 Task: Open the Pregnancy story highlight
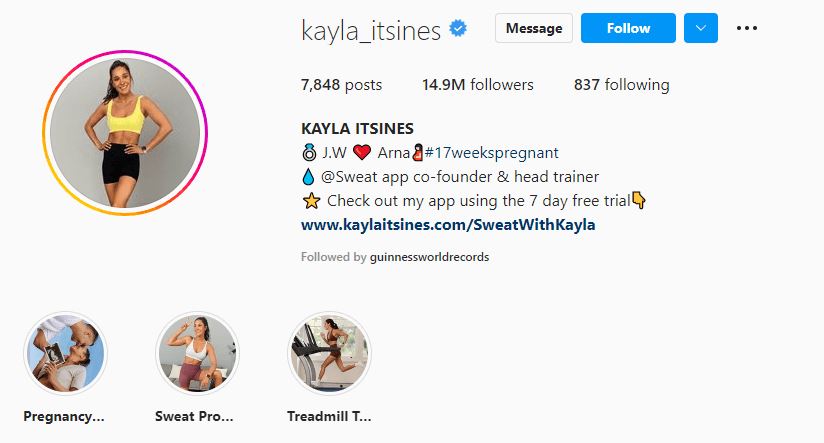(x=66, y=353)
